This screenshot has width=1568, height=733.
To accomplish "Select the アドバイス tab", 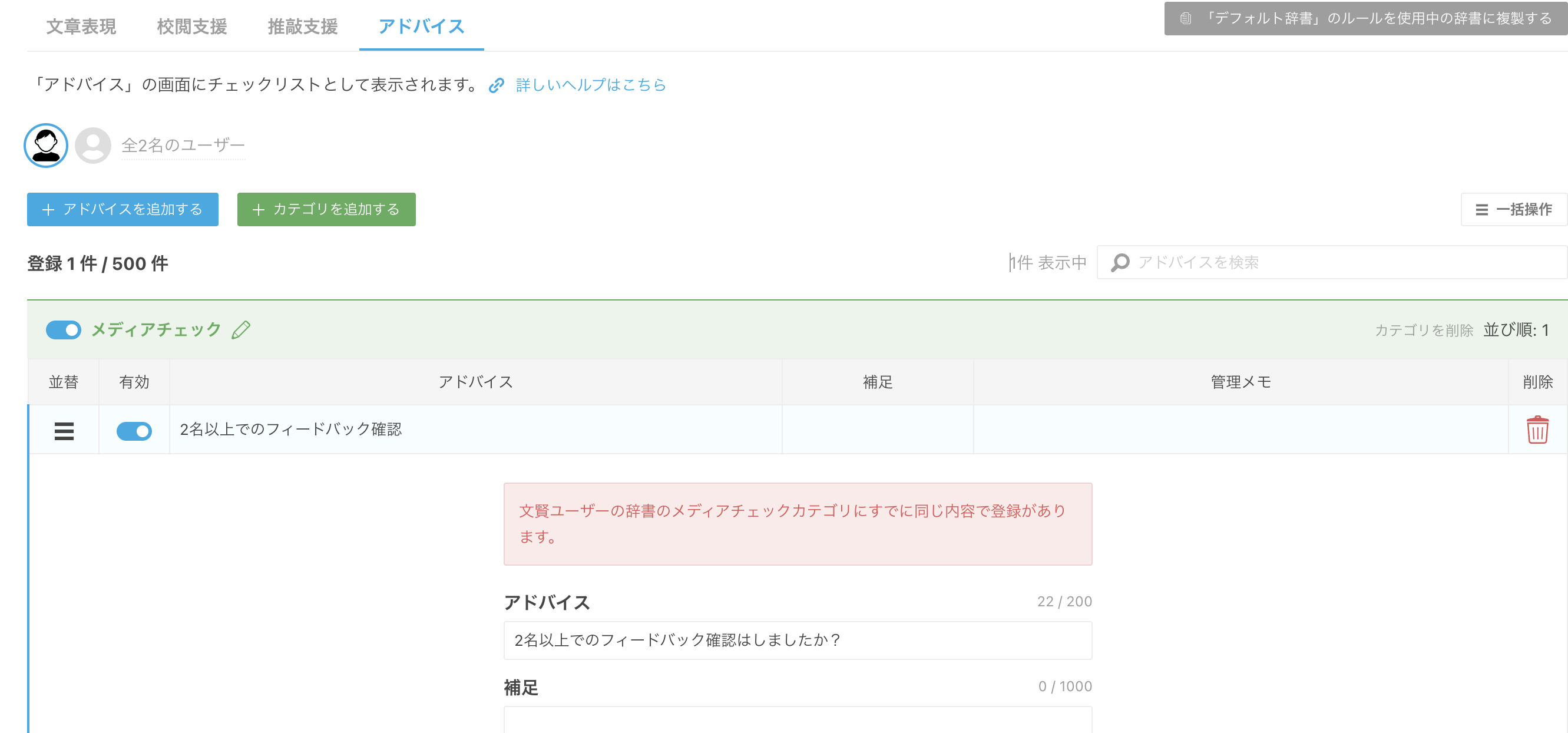I will tap(421, 26).
